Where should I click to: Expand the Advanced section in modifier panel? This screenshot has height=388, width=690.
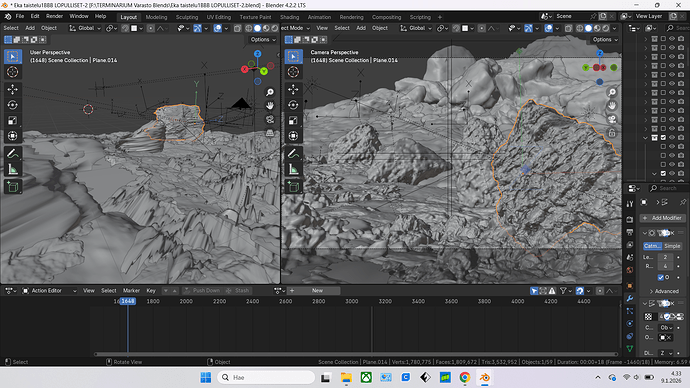664,291
